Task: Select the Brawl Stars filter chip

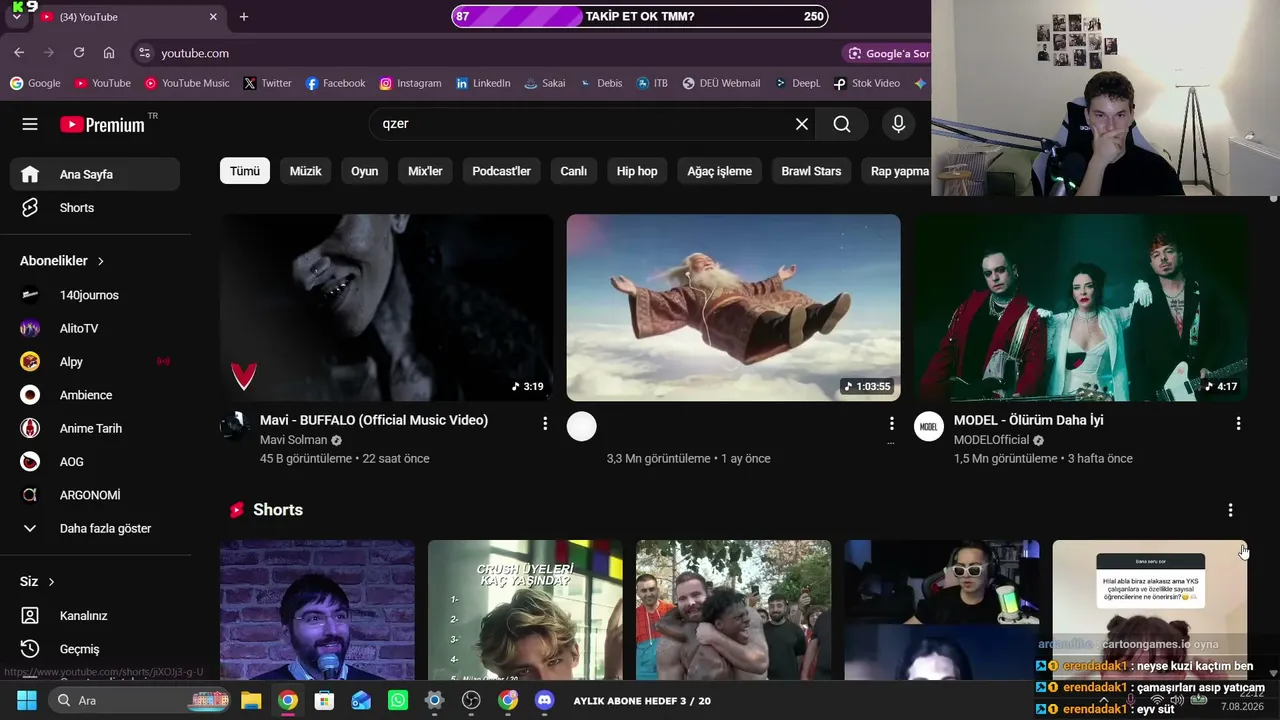Action: point(811,171)
